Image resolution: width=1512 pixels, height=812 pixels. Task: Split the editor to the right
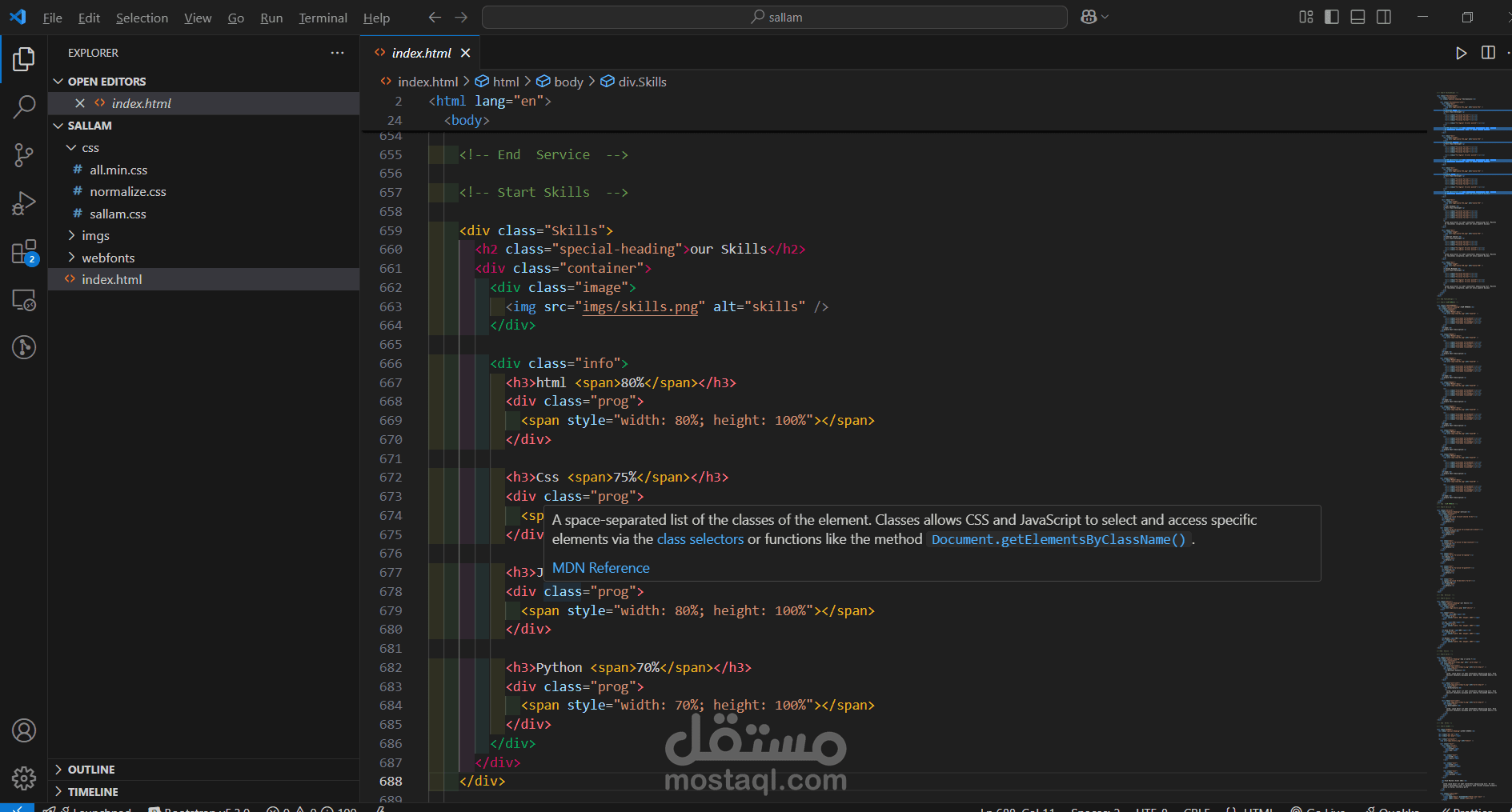(1488, 53)
